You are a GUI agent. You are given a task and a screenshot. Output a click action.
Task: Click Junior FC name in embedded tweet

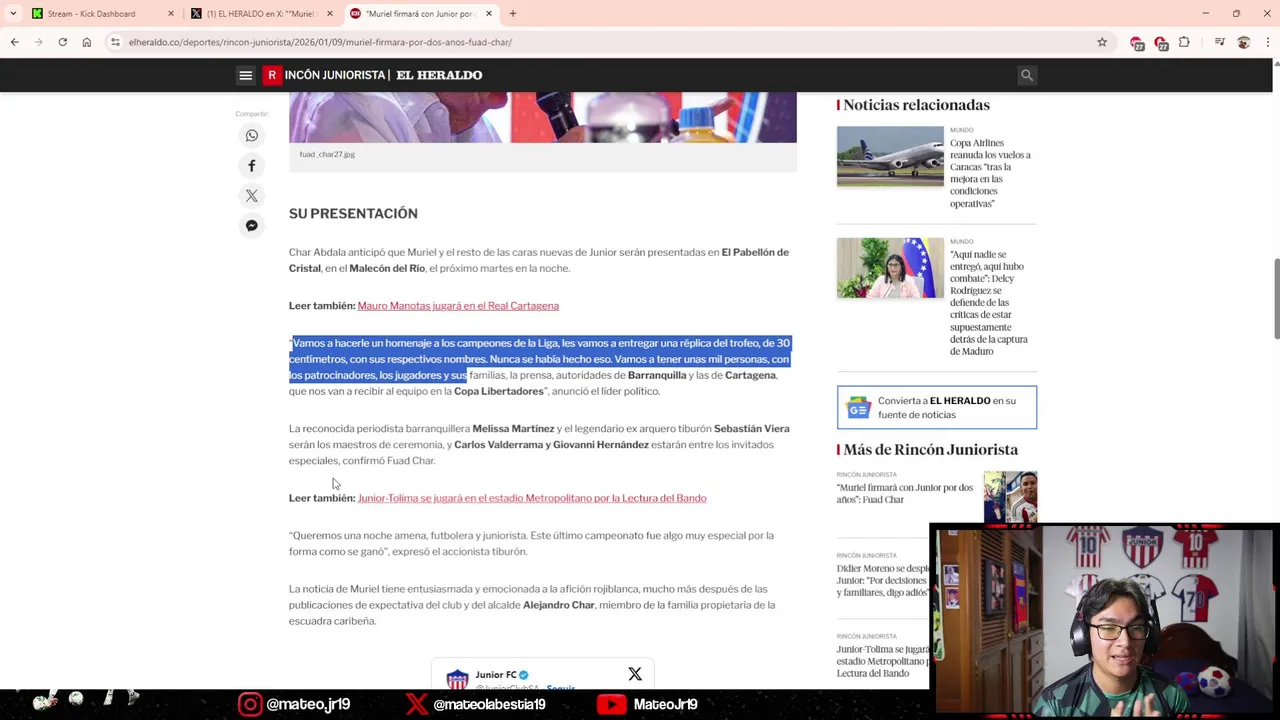click(x=496, y=675)
